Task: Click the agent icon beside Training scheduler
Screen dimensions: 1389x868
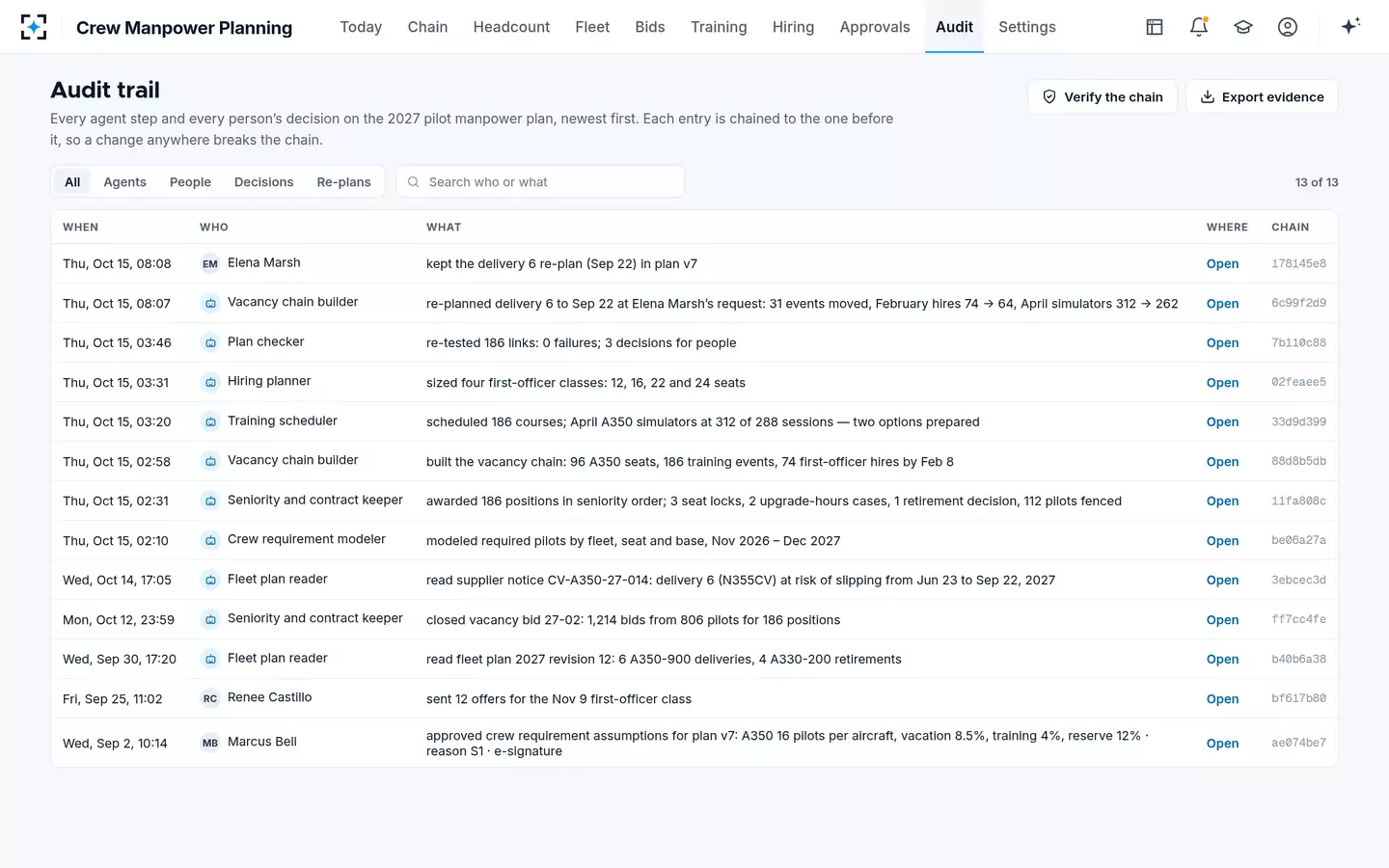Action: coord(210,421)
